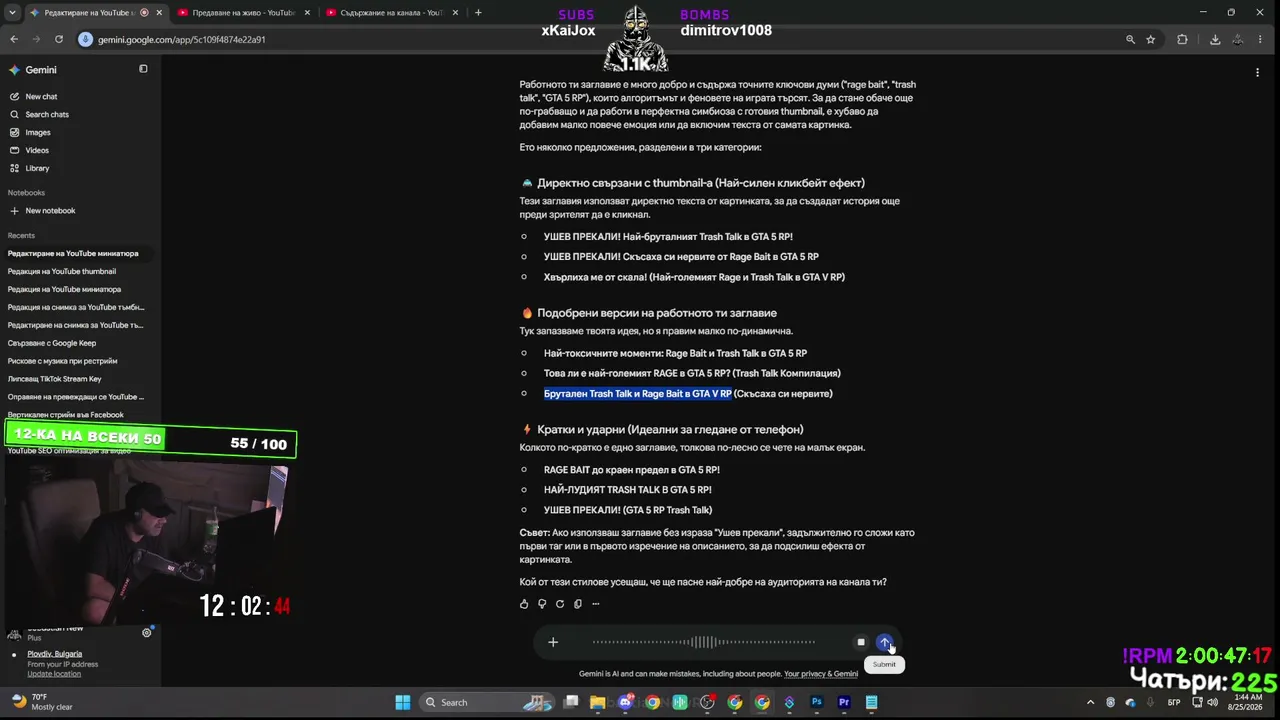
Task: Open recent chat 'Редакция на YouTube миниатюра'
Action: (64, 289)
